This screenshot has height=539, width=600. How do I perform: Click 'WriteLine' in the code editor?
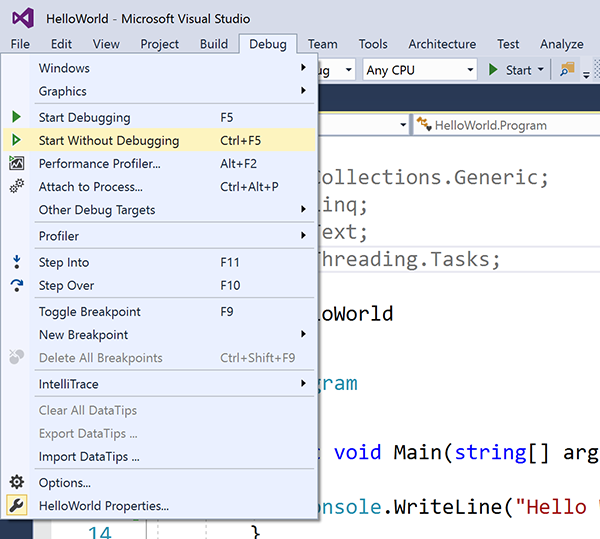pyautogui.click(x=448, y=507)
